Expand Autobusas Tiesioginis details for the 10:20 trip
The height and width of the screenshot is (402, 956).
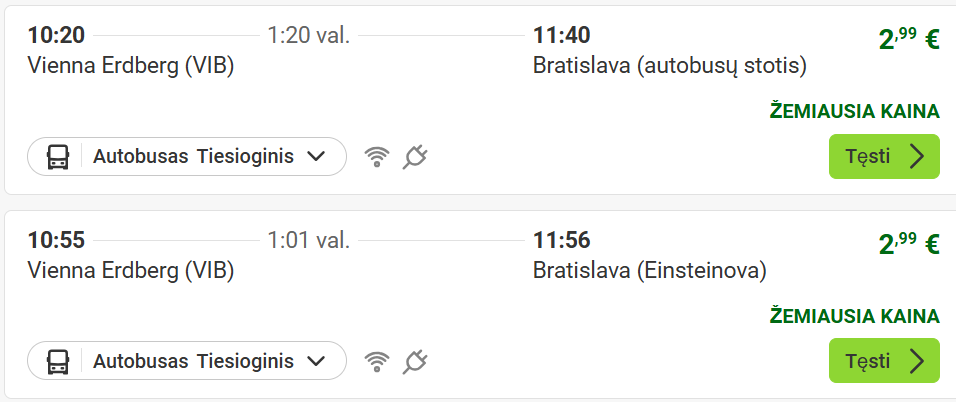(x=194, y=157)
